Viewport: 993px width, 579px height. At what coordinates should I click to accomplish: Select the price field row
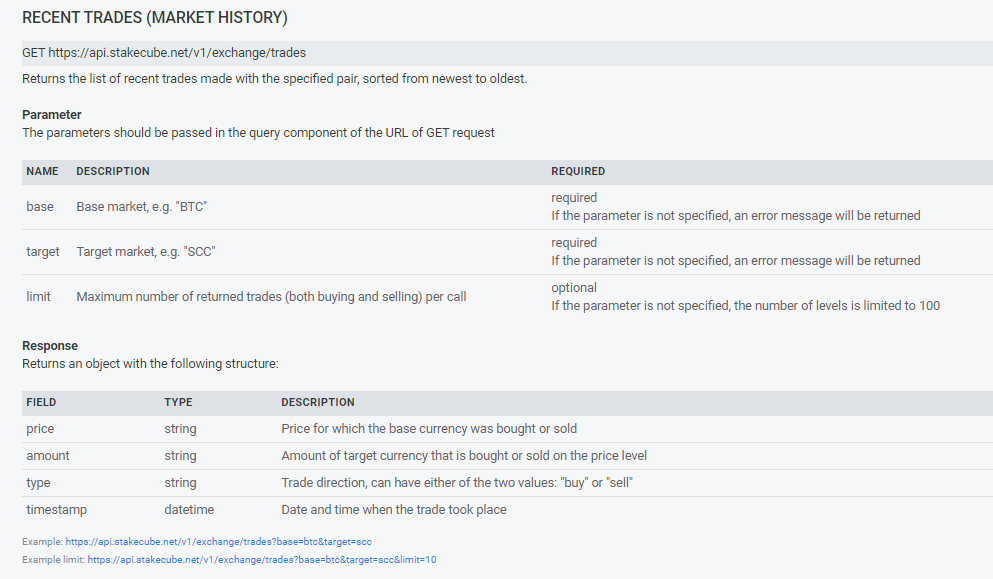[x=507, y=429]
